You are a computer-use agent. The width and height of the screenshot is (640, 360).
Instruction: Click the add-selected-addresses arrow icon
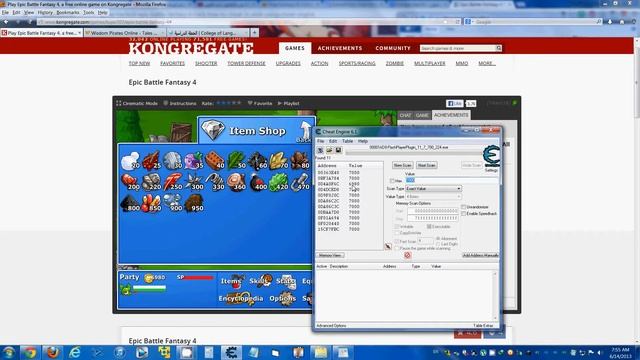[x=388, y=246]
